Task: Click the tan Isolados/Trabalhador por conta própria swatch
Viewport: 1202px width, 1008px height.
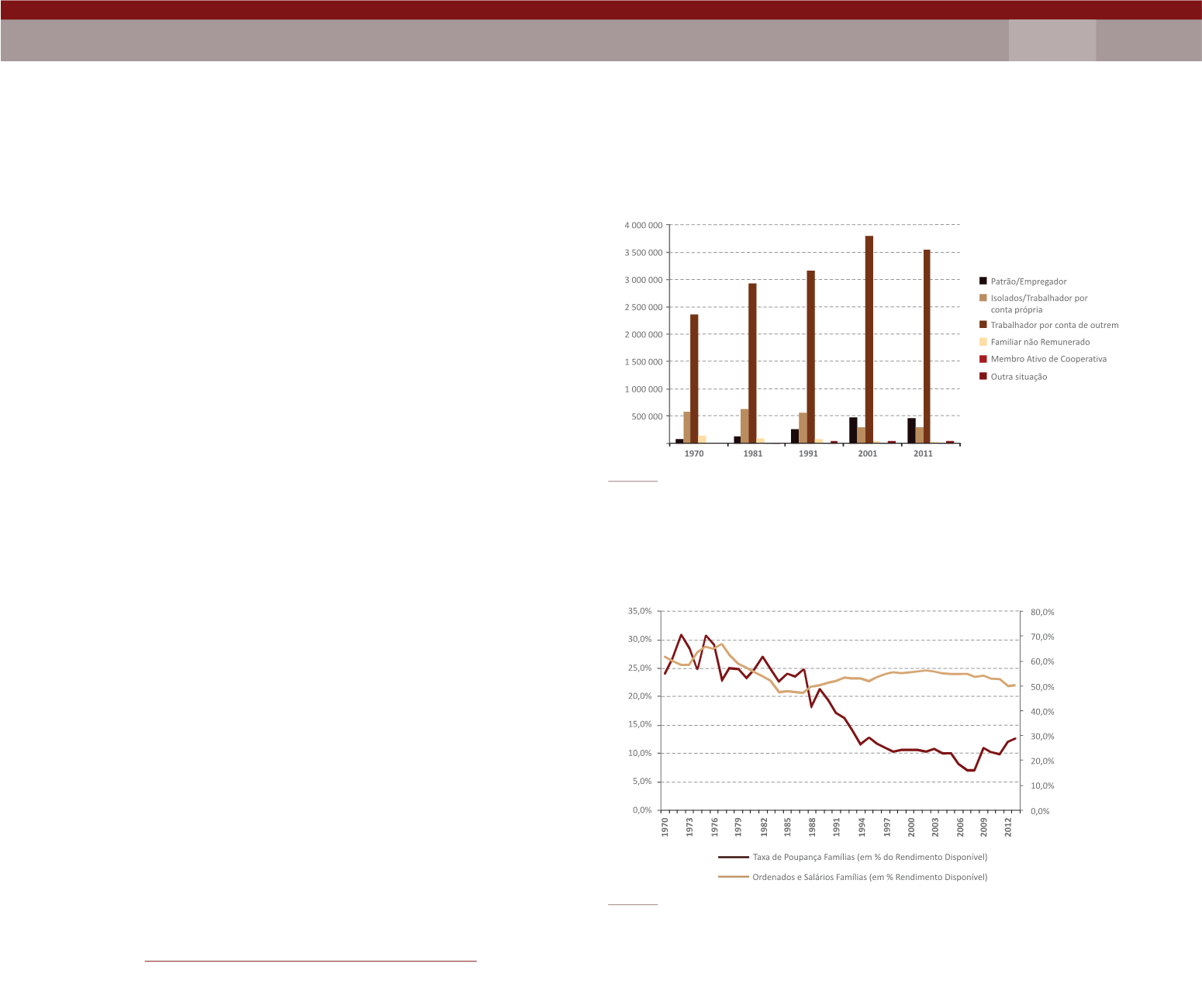Action: [983, 298]
